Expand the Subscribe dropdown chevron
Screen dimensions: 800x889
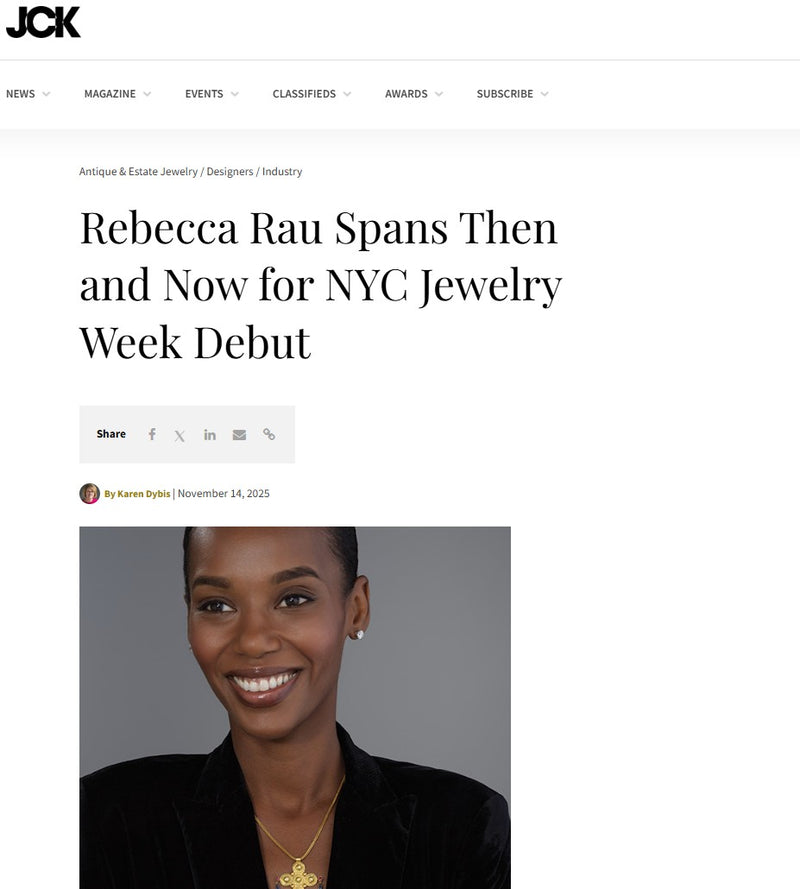(545, 94)
